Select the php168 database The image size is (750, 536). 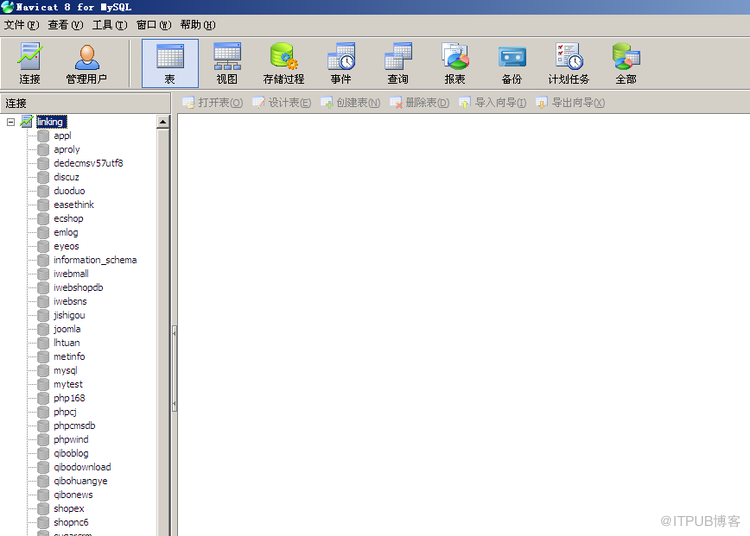click(x=69, y=398)
